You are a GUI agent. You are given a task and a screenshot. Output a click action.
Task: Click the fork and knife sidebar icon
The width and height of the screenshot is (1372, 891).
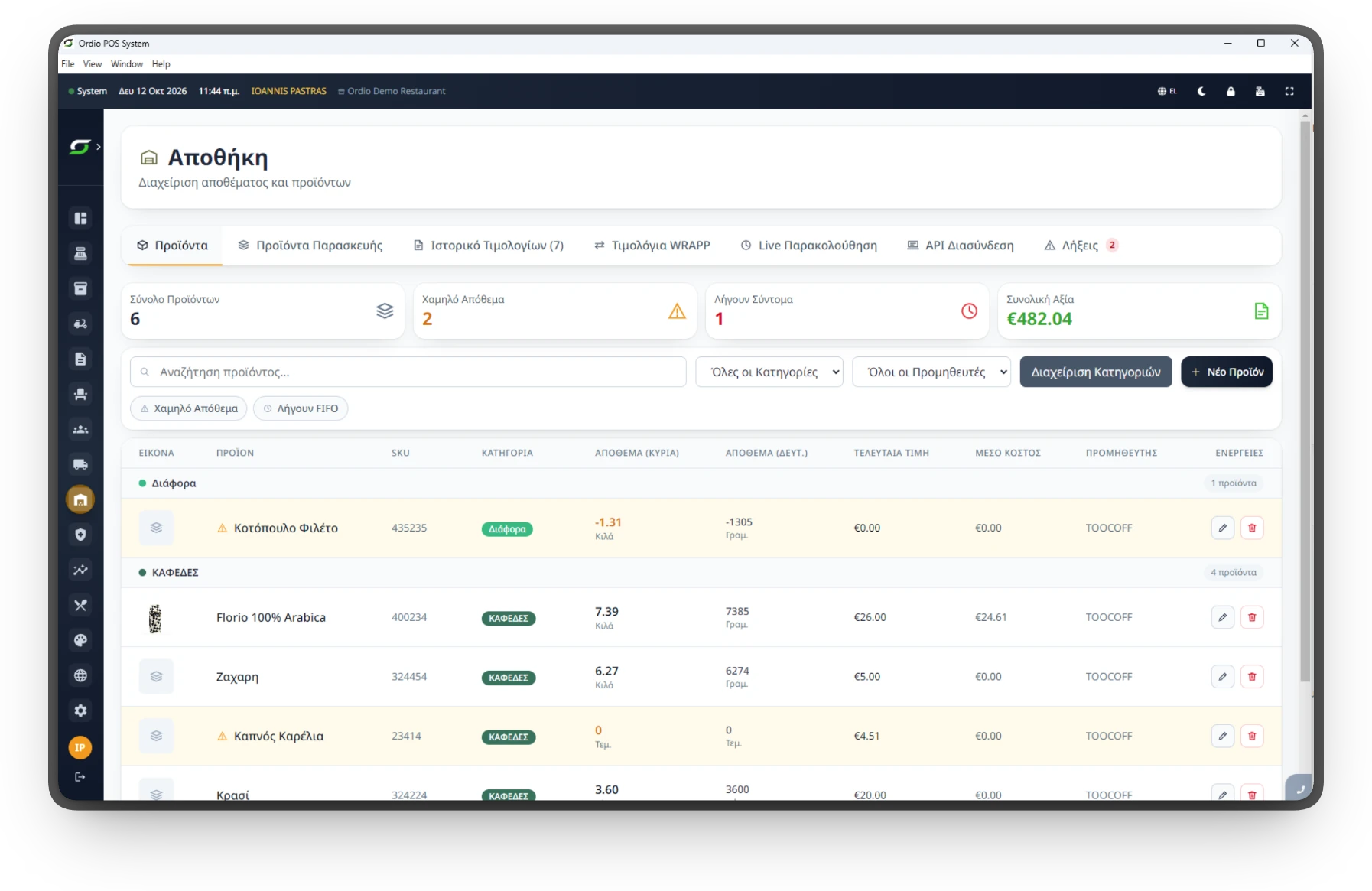(80, 606)
